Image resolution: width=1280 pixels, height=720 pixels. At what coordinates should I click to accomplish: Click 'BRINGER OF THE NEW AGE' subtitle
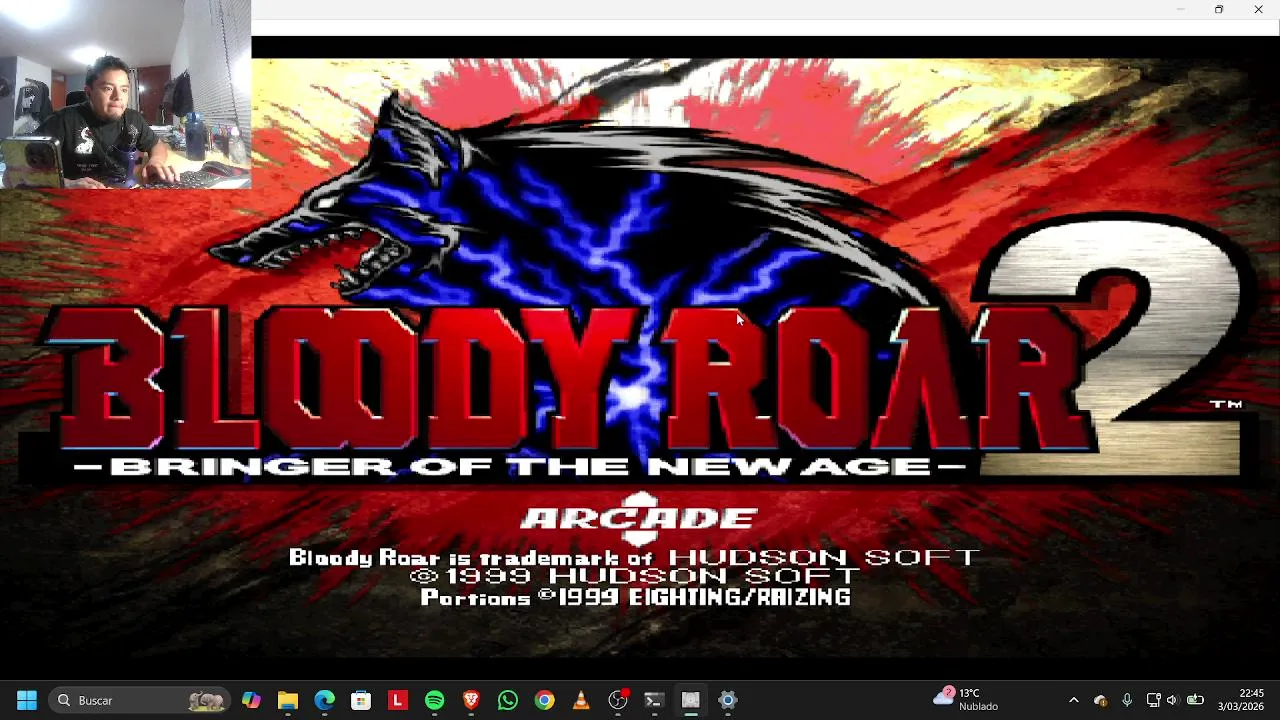coord(520,466)
